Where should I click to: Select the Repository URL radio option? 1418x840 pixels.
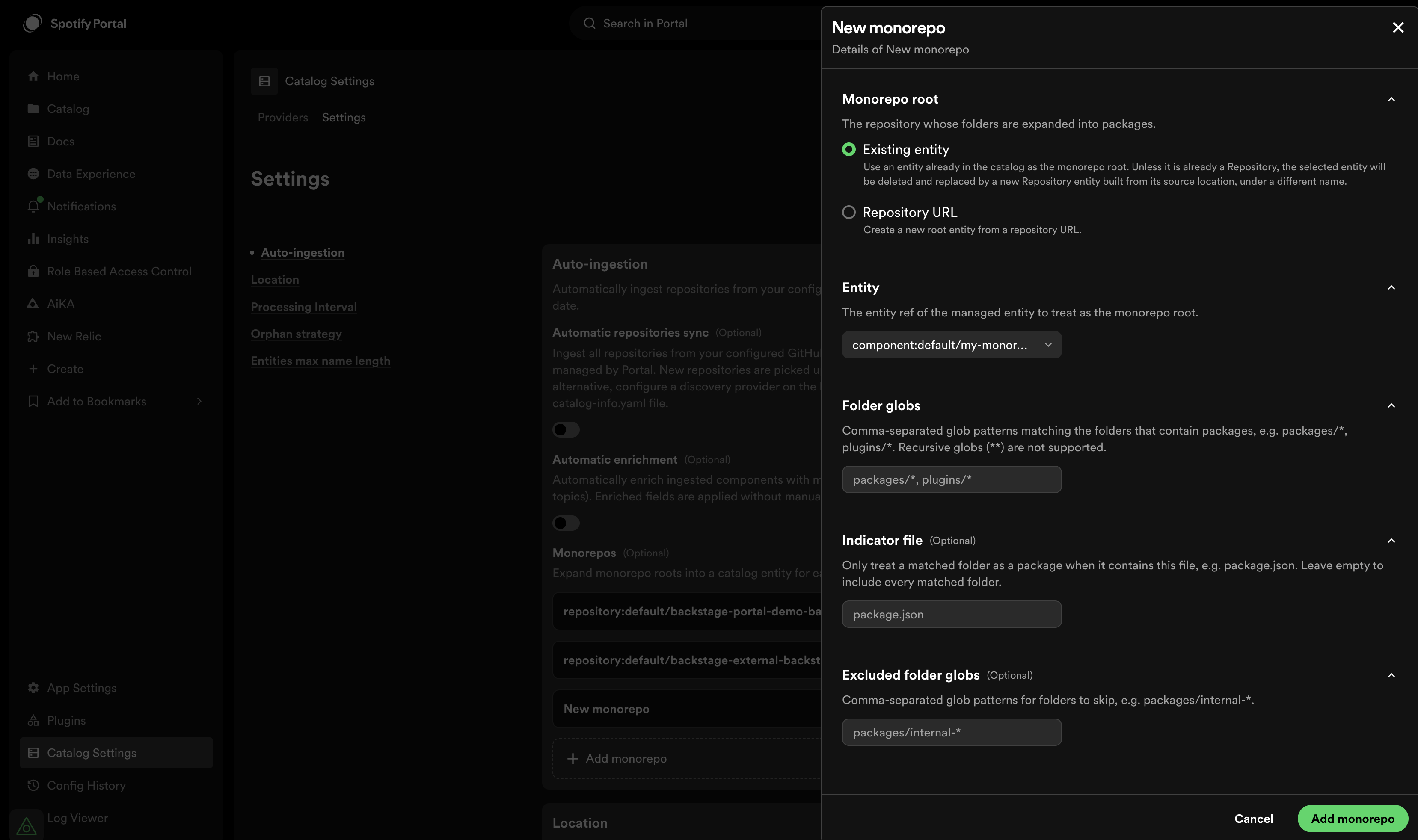pyautogui.click(x=848, y=212)
